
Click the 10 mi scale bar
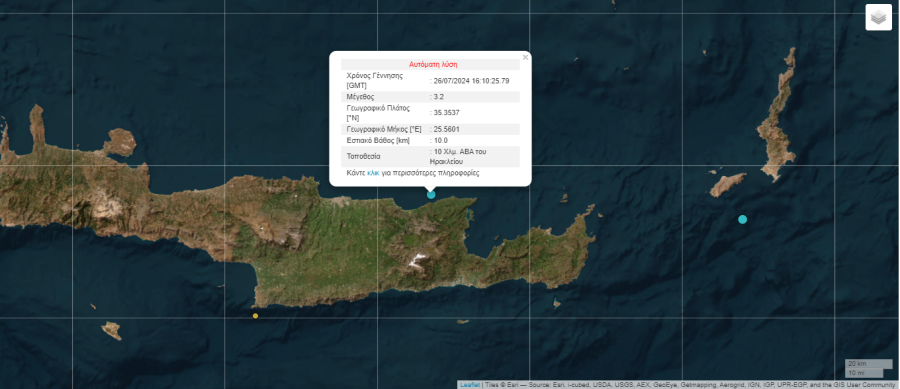tap(864, 373)
